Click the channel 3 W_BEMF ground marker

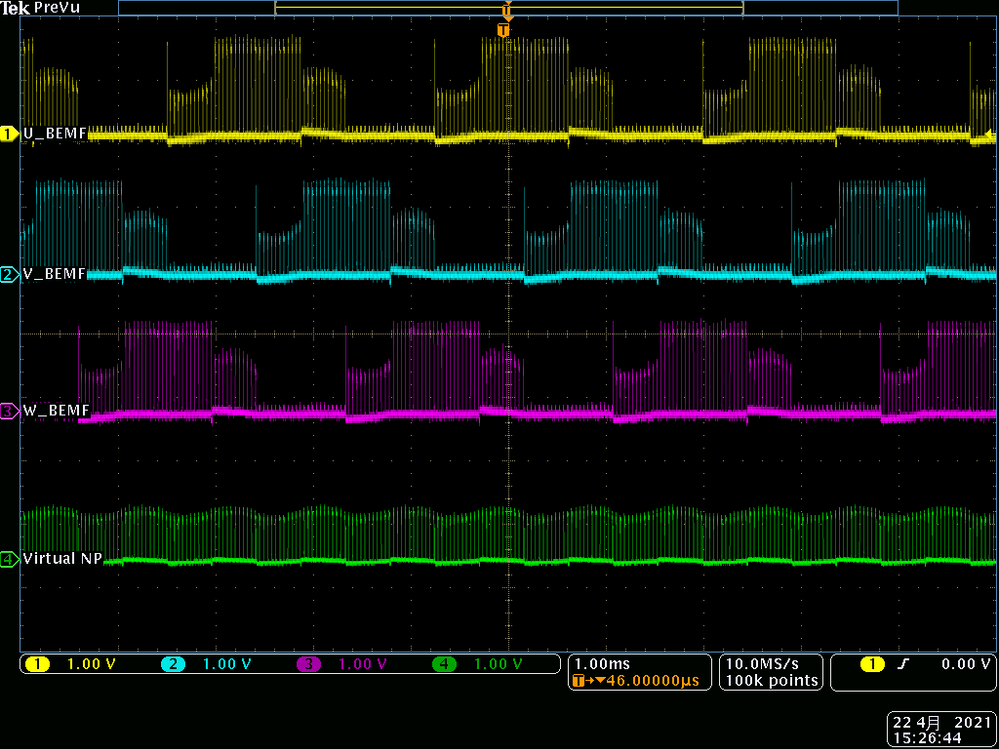[10, 411]
